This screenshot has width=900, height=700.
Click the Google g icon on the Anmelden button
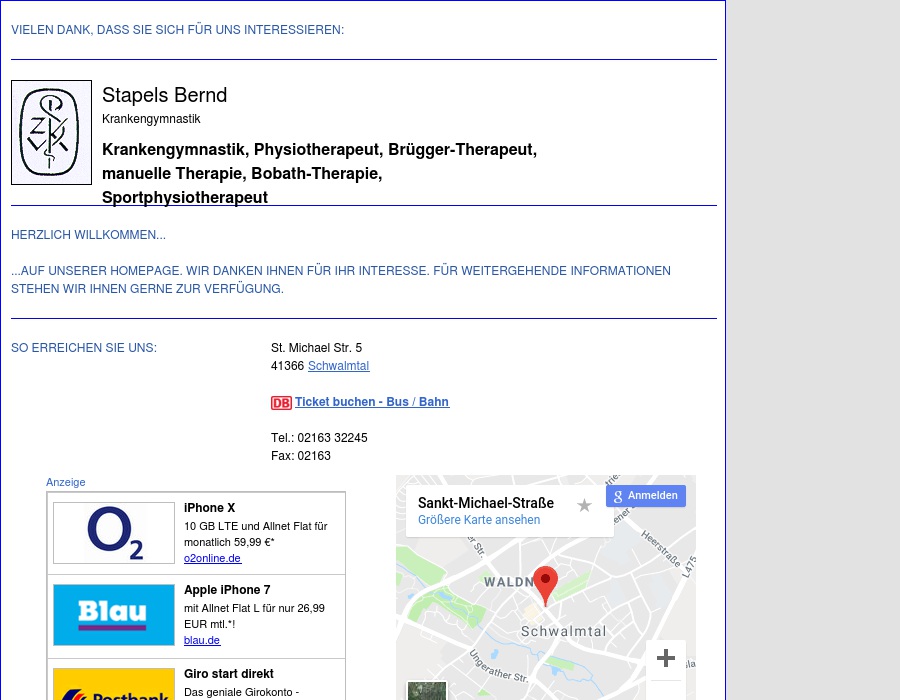pyautogui.click(x=618, y=495)
